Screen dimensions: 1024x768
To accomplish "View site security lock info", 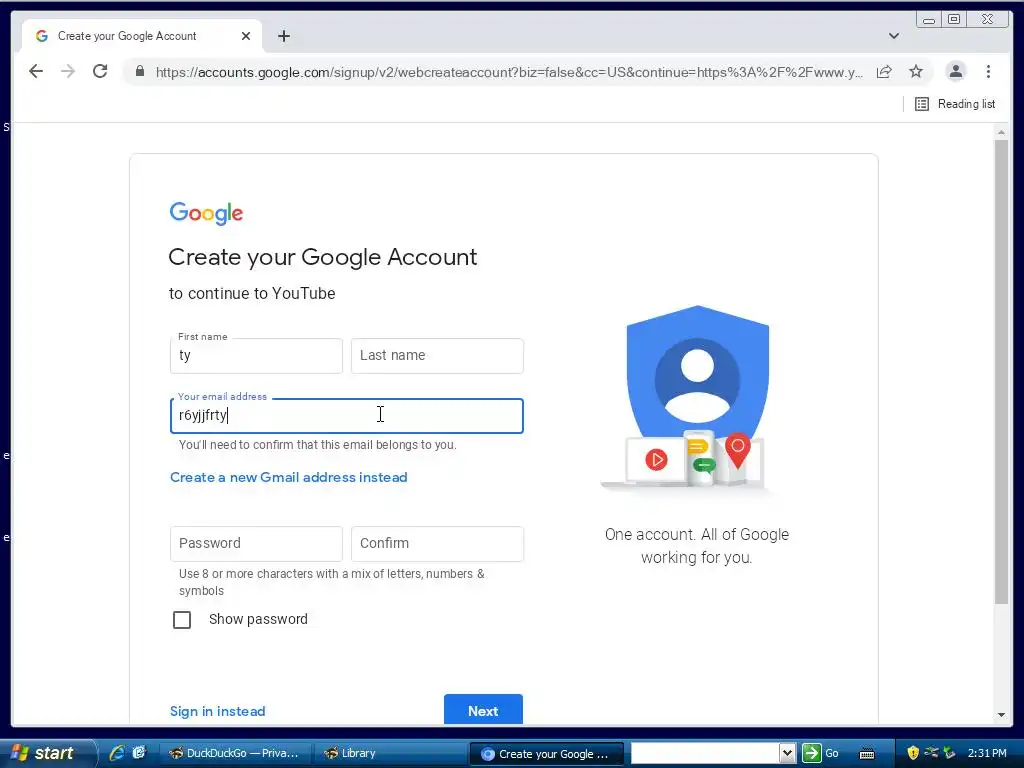I will point(140,71).
